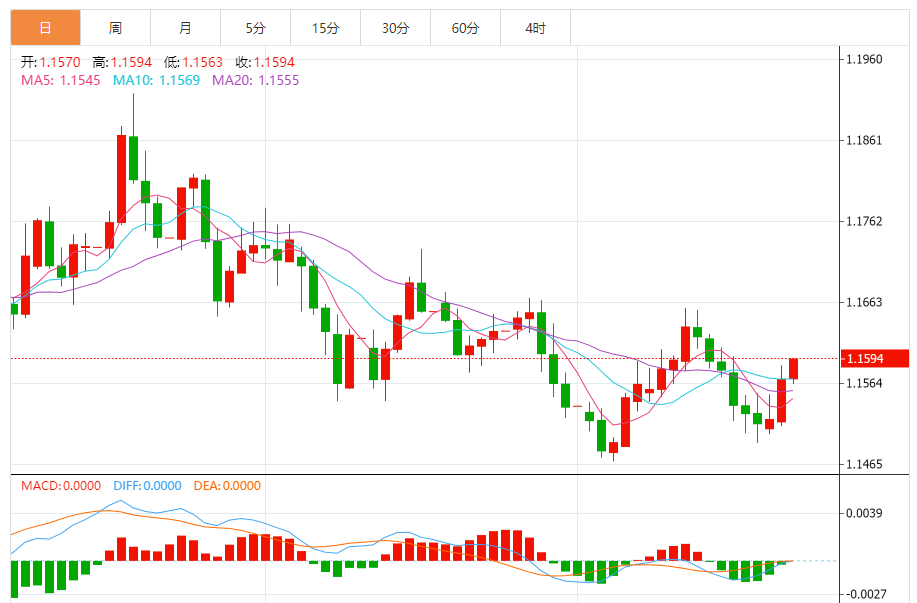Click the MA5: 1.1545 indicator label
Screen dimensions: 917x603
click(61, 80)
